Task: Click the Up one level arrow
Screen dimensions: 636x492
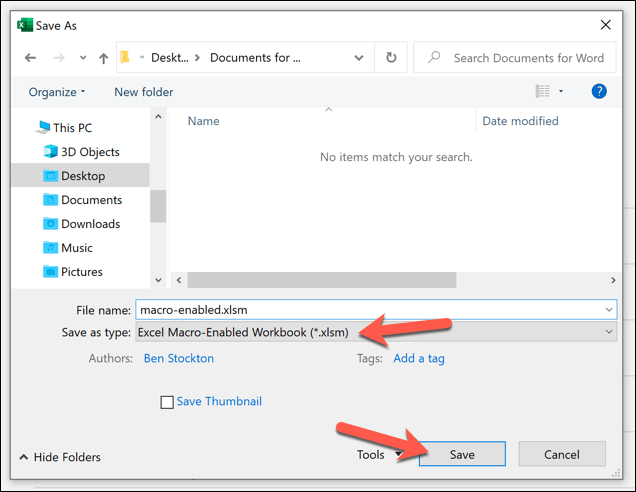Action: point(103,58)
